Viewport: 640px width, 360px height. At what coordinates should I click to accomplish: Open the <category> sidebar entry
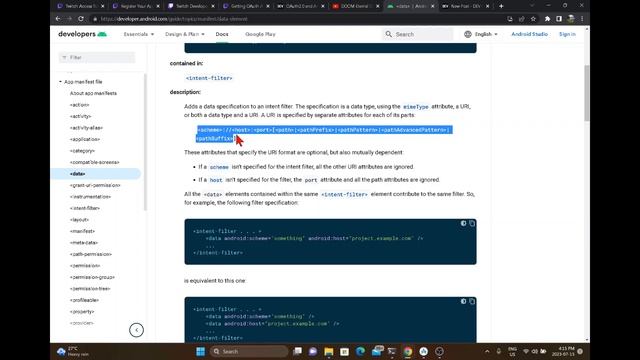82,151
